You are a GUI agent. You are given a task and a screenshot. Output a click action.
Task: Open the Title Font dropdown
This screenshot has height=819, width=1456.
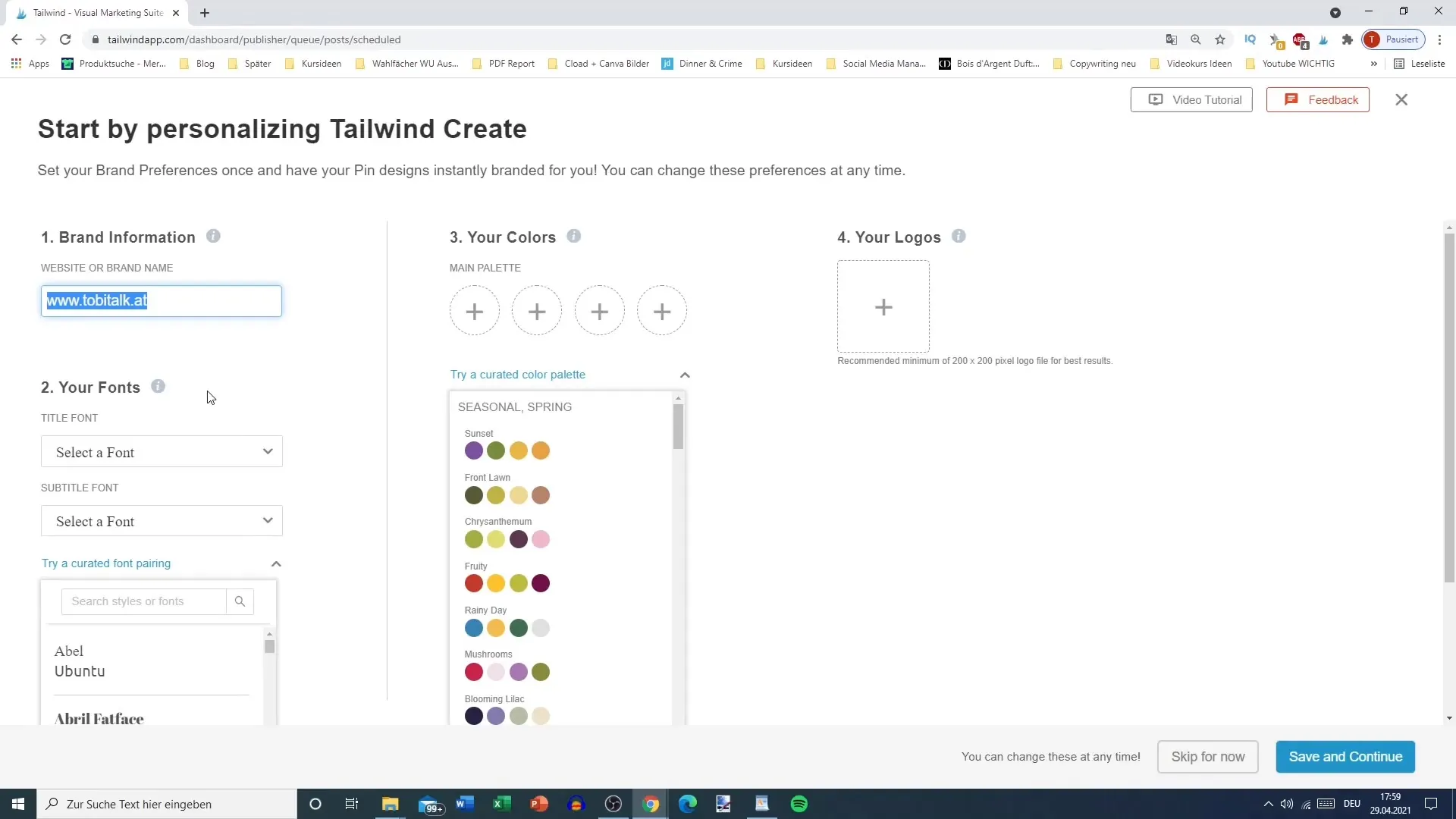coord(162,452)
